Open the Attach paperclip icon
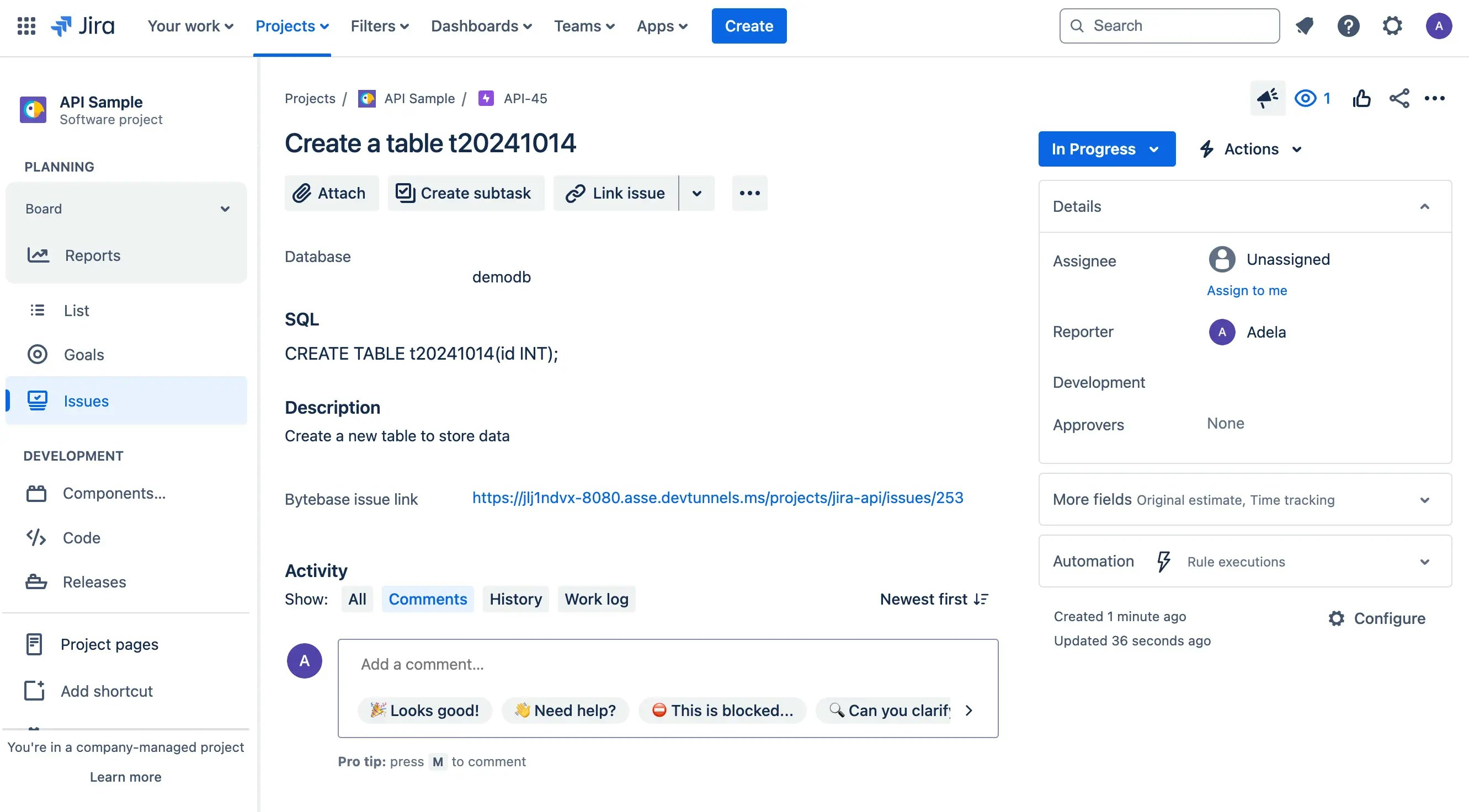Image resolution: width=1469 pixels, height=812 pixels. (x=303, y=193)
